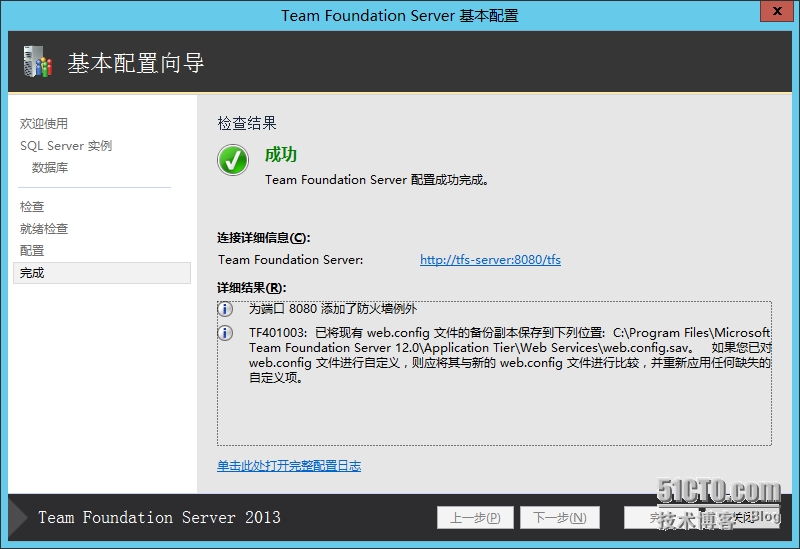Viewport: 800px width, 549px height.
Task: Close the configuration window with X
Action: point(777,11)
